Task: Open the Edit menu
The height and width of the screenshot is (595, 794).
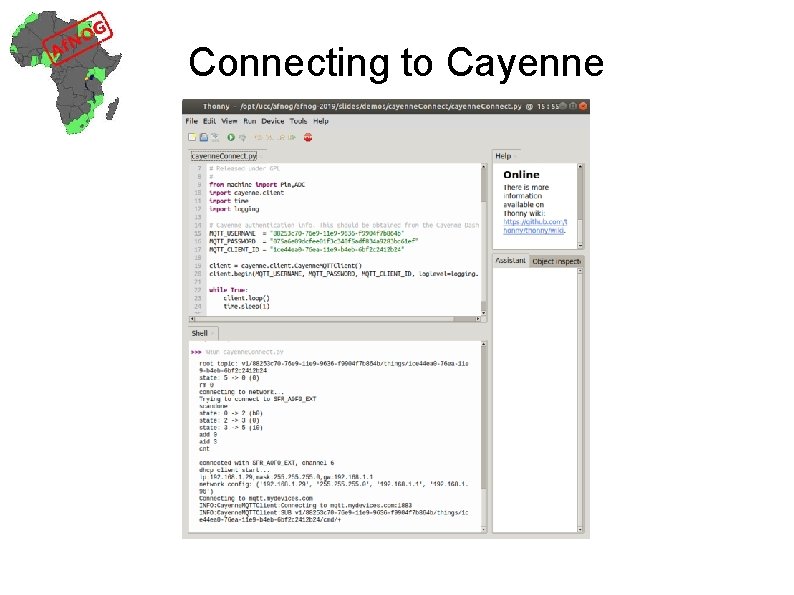Action: coord(210,121)
